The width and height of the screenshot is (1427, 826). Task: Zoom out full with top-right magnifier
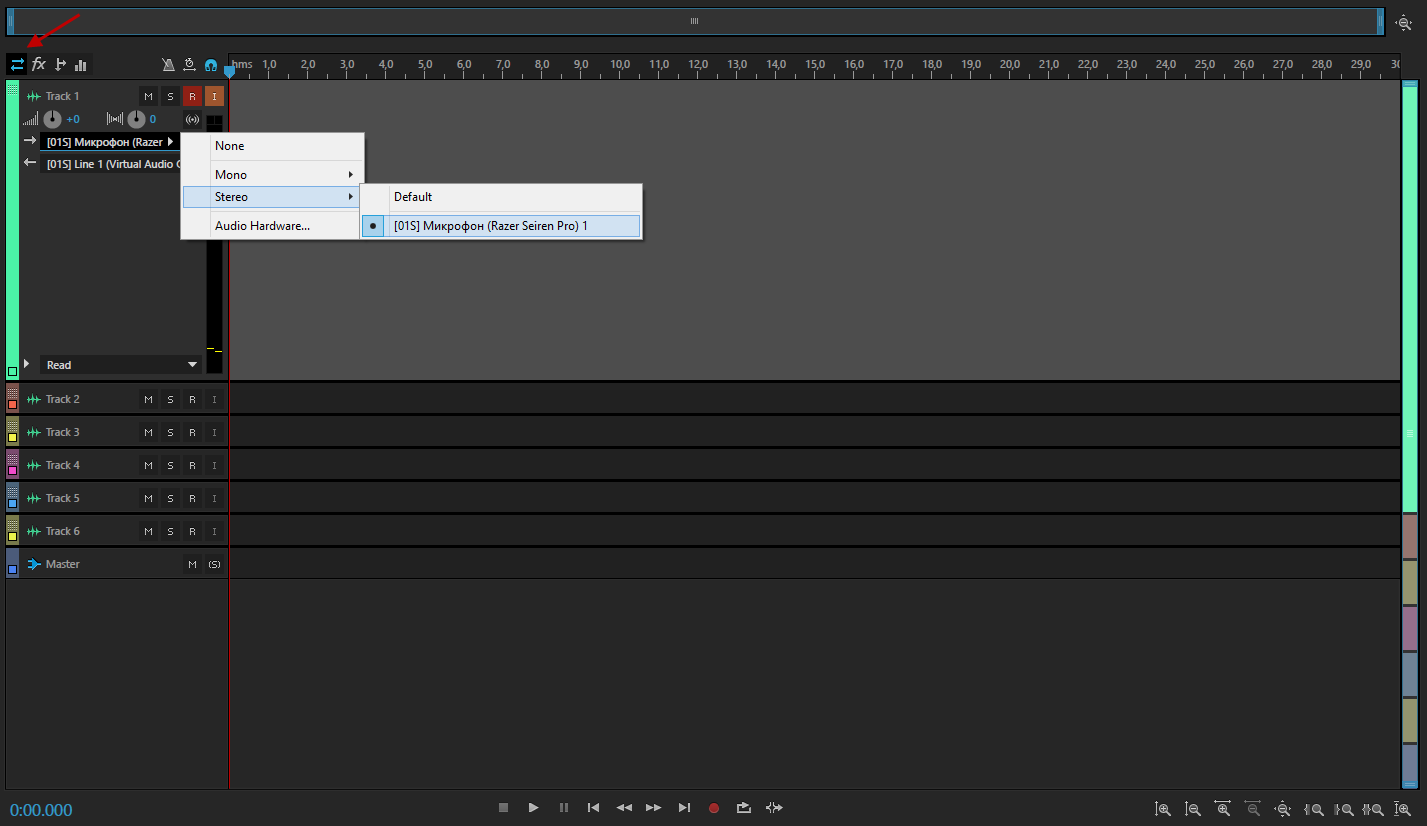click(x=1404, y=22)
